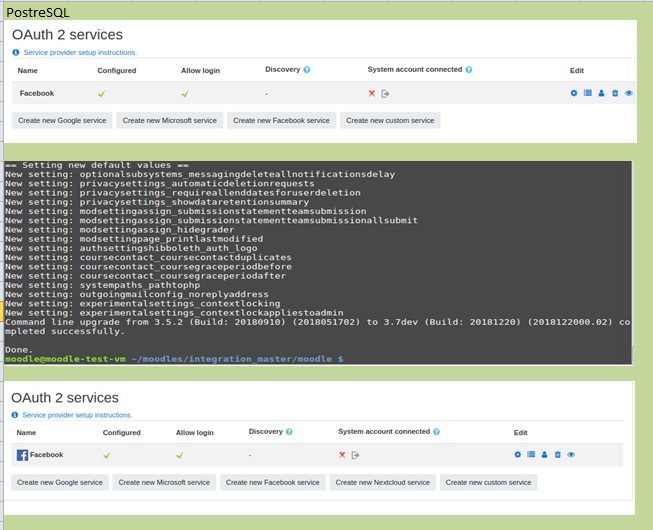Open user field mappings icon in lower Facebook row
The height and width of the screenshot is (530, 653).
[x=544, y=455]
